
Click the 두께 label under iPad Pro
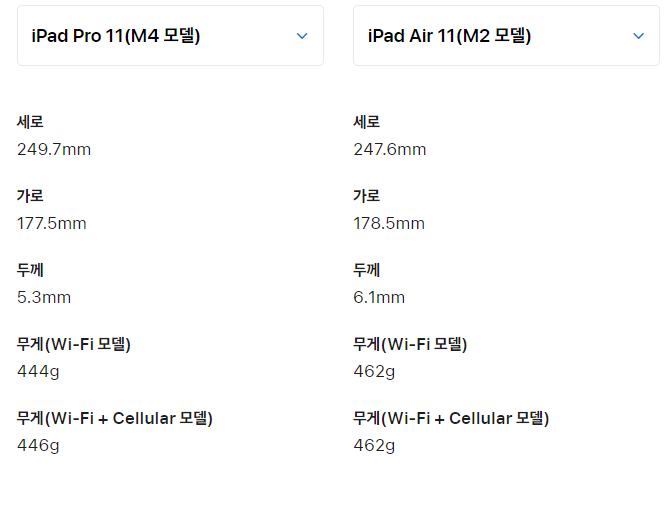point(30,270)
